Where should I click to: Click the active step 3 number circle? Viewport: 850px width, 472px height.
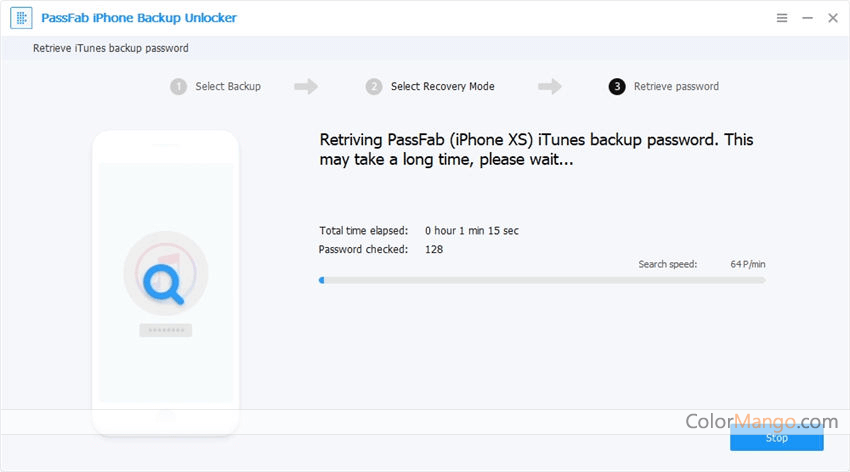617,87
